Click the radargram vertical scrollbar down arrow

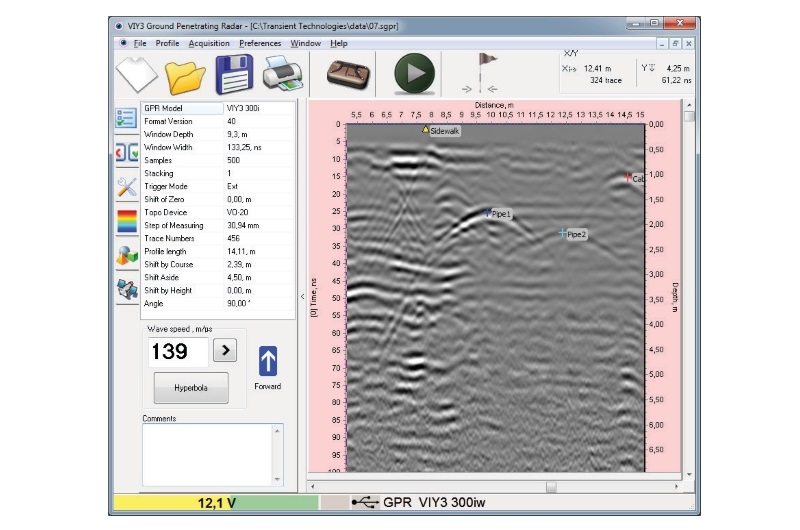coord(689,474)
